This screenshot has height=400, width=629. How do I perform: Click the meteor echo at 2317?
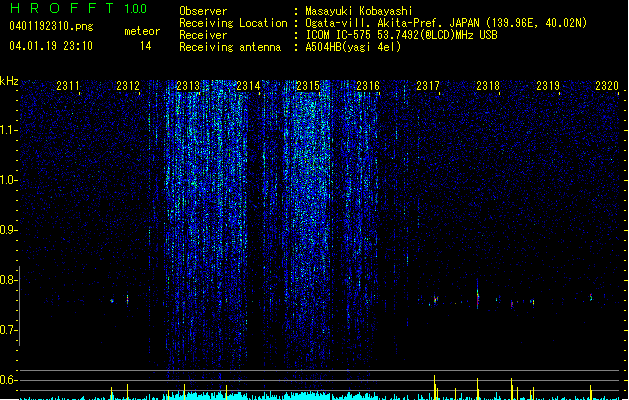(435, 299)
